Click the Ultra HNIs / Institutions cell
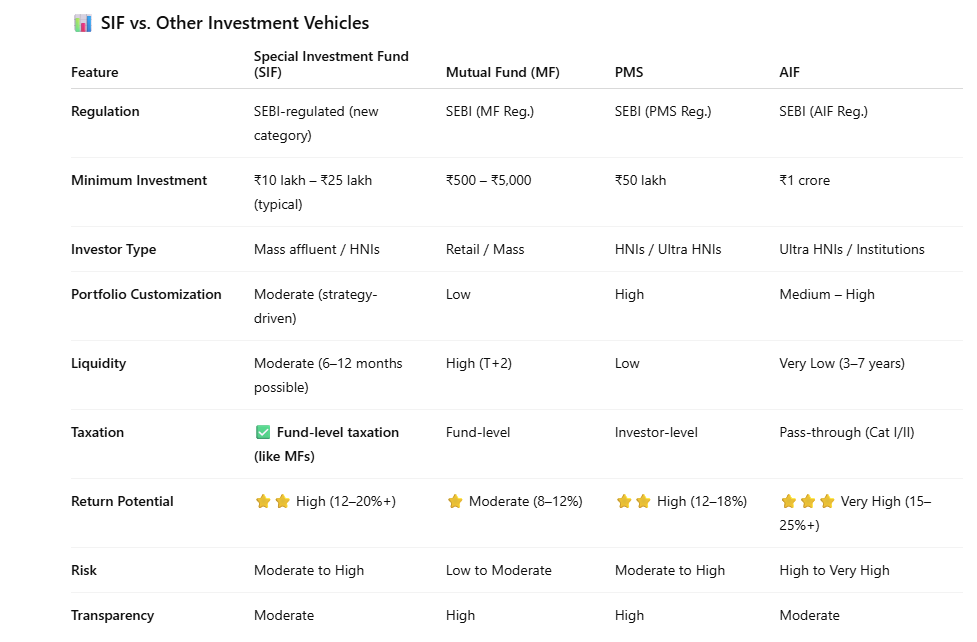This screenshot has height=642, width=977. click(x=852, y=250)
